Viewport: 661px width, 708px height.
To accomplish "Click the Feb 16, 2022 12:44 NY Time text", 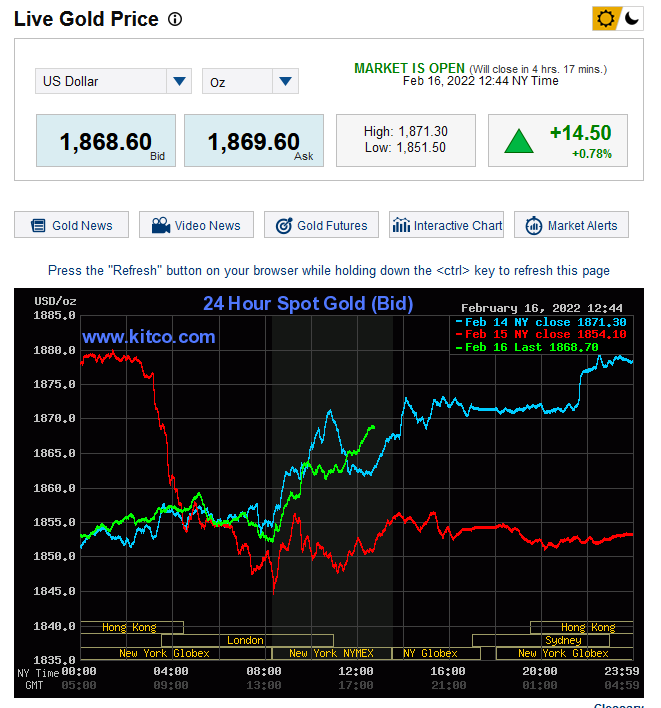I will pyautogui.click(x=480, y=81).
